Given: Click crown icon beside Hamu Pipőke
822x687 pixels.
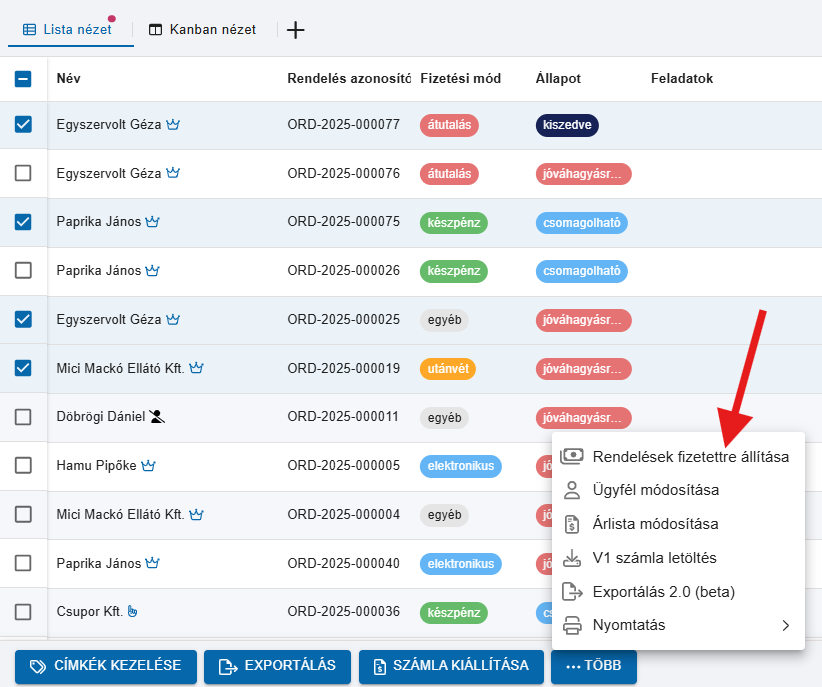Looking at the screenshot, I should (x=149, y=466).
